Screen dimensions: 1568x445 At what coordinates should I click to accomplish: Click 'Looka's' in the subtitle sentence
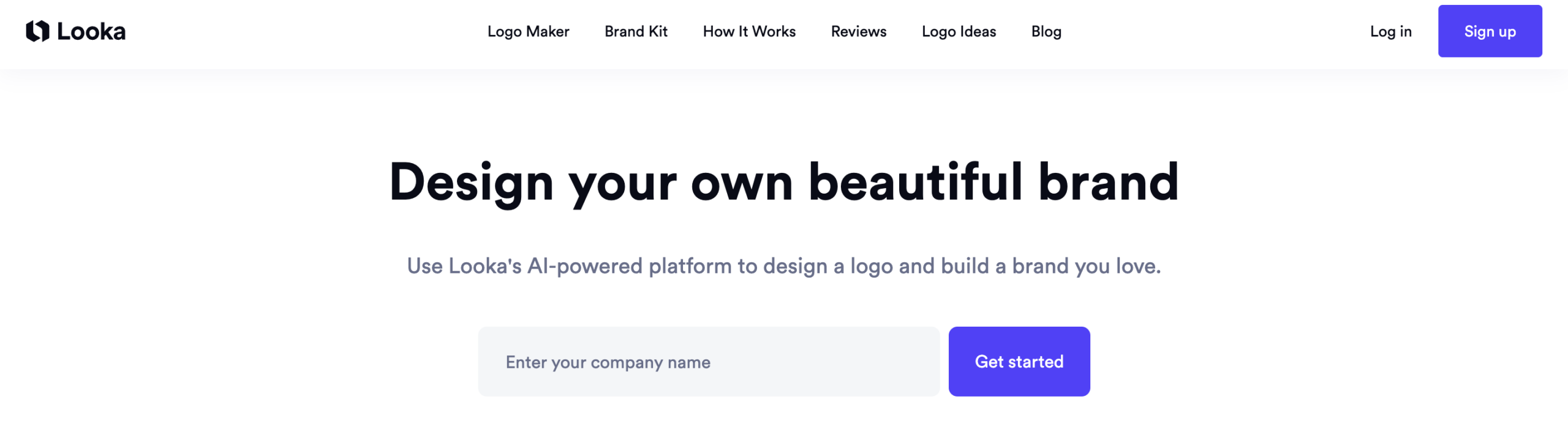pos(485,266)
